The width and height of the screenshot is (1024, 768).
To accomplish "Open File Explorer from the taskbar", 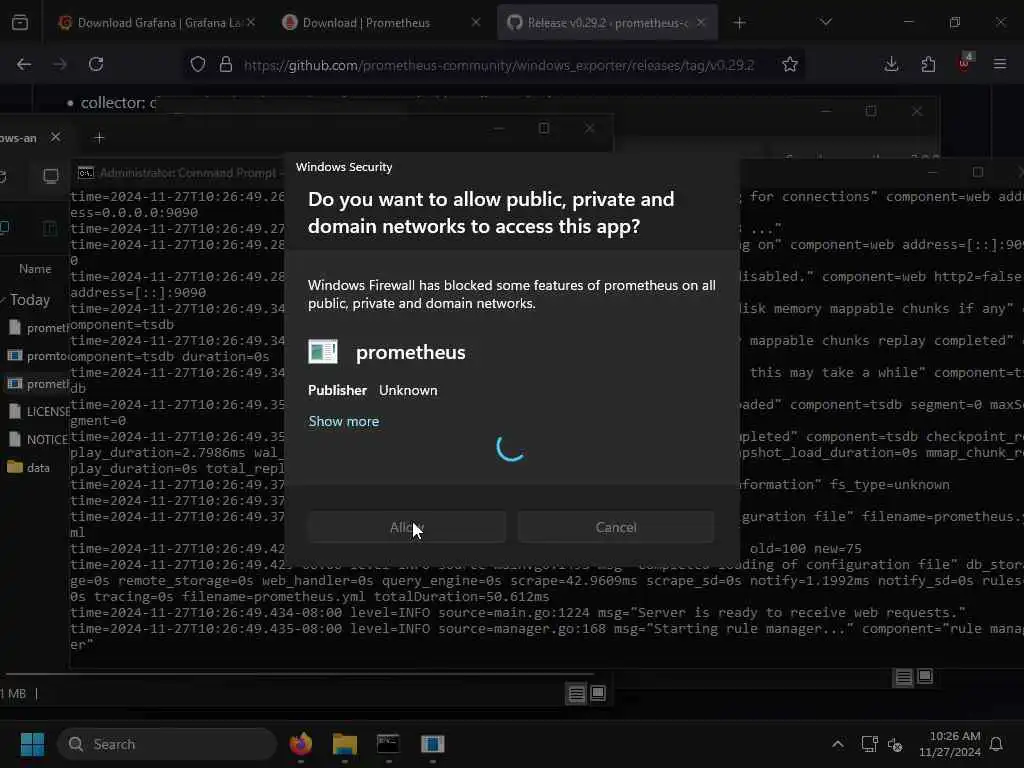I will pyautogui.click(x=344, y=744).
